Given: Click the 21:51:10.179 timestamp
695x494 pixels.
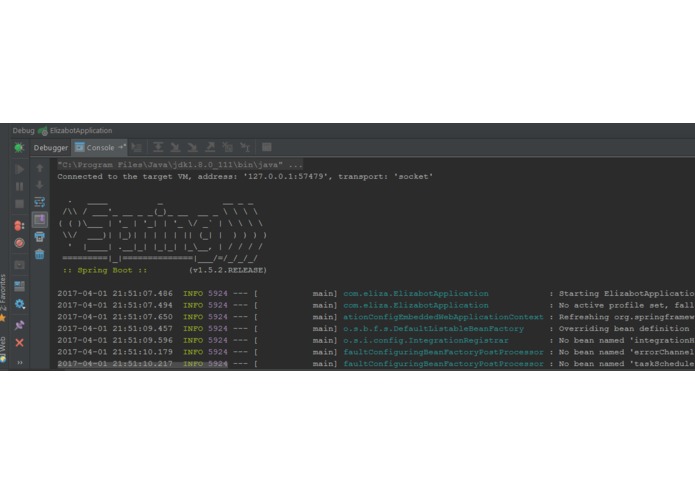Looking at the screenshot, I should (142, 352).
